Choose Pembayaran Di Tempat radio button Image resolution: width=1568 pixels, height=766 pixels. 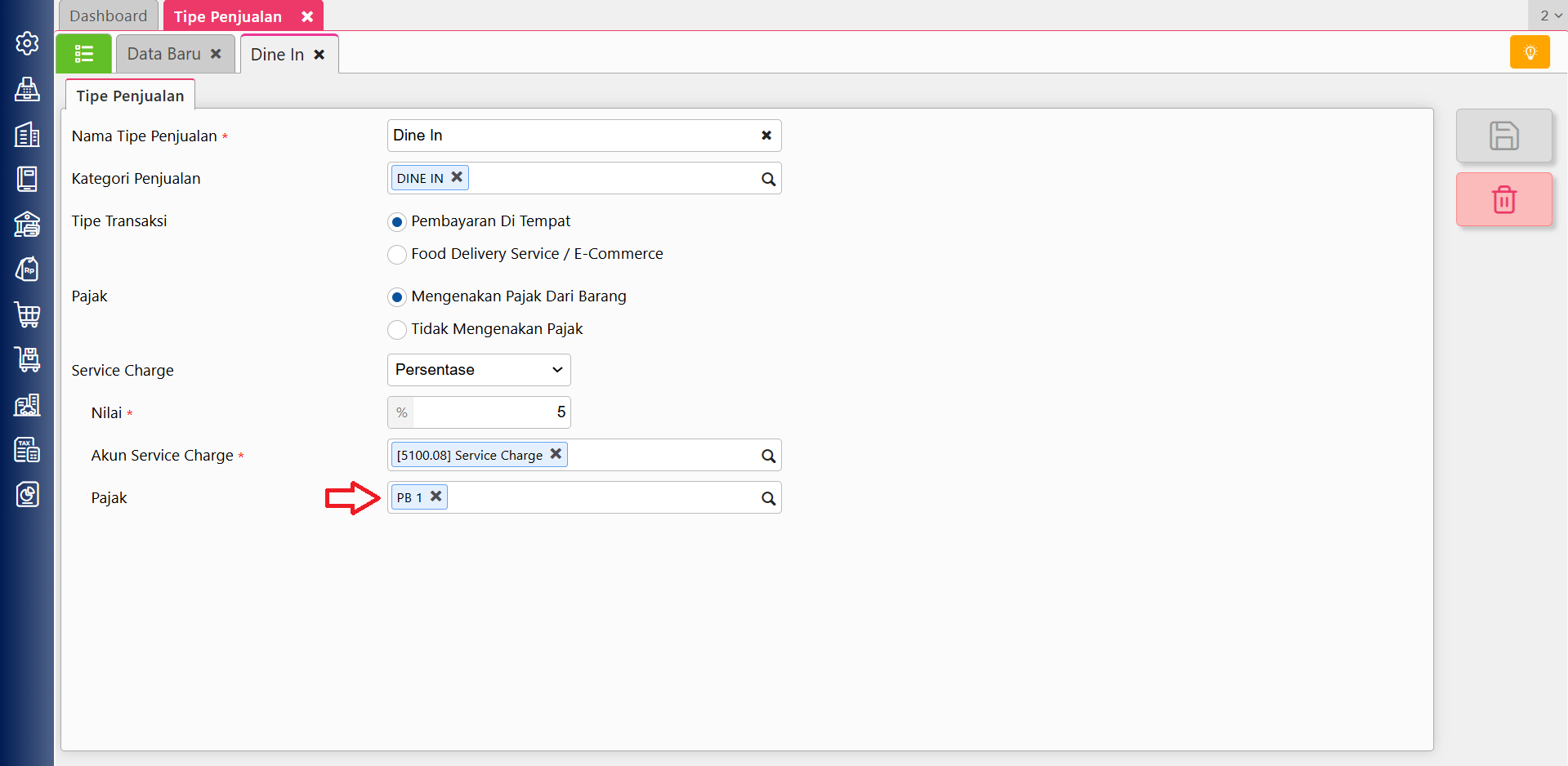[x=397, y=222]
